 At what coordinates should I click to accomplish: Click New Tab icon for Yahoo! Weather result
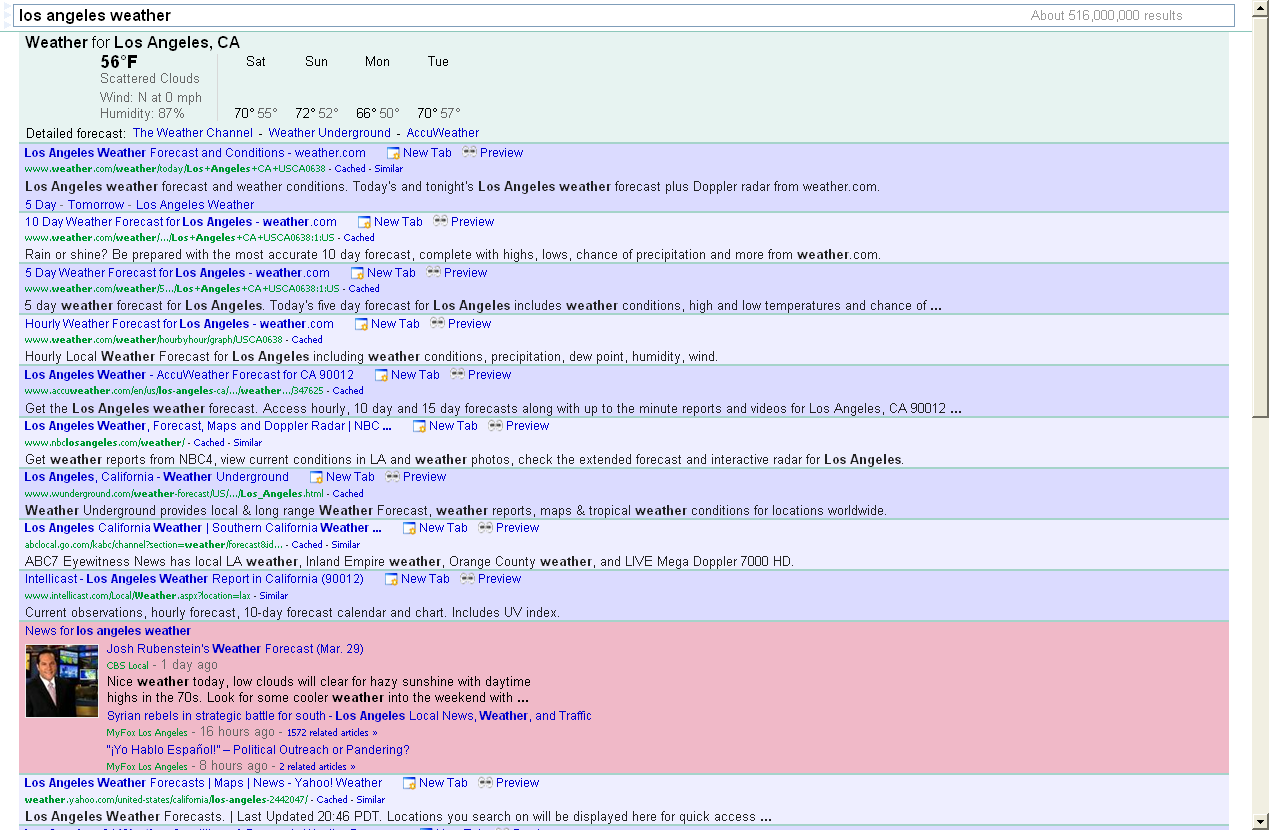click(x=409, y=784)
